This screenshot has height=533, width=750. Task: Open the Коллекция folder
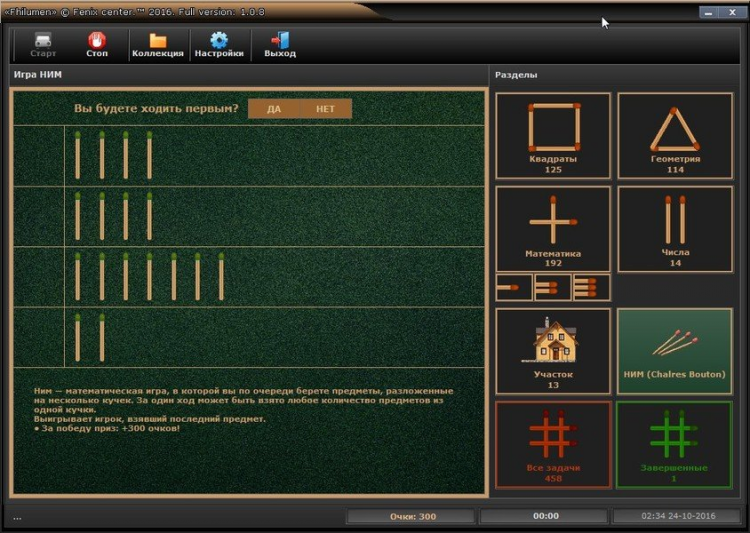click(x=158, y=44)
